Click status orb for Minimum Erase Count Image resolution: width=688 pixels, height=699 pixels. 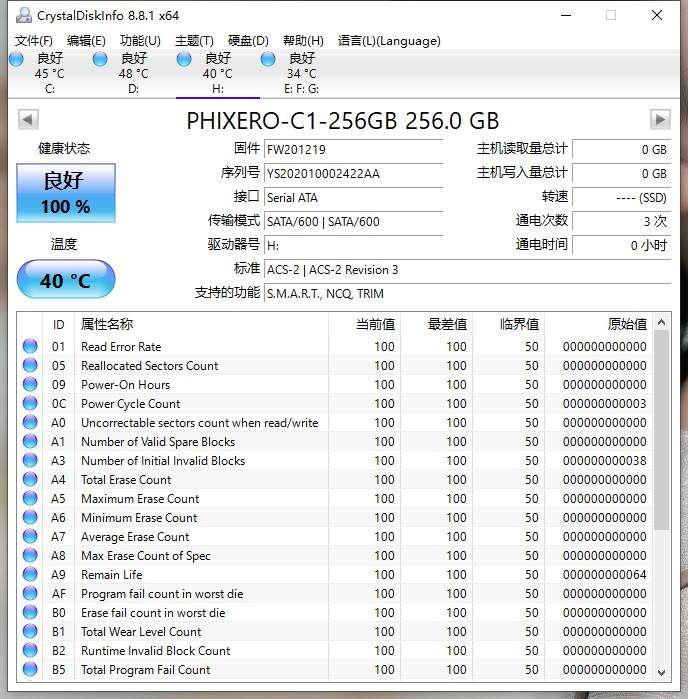tap(30, 518)
